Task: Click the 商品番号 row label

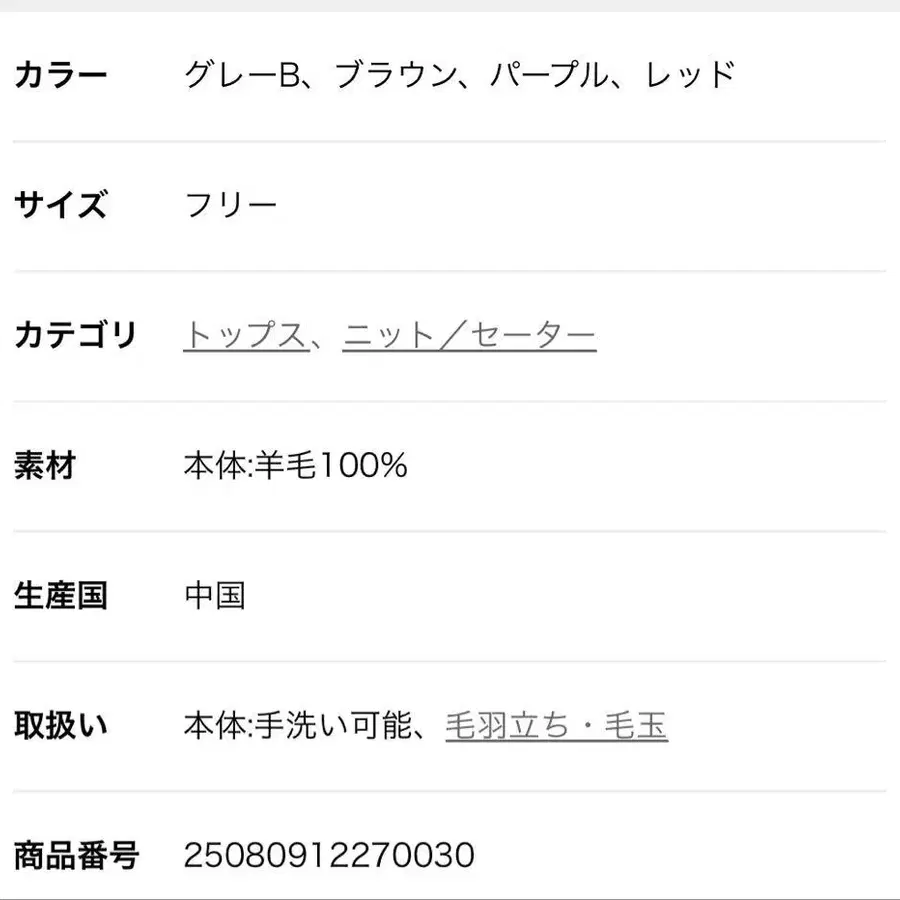Action: tap(76, 856)
